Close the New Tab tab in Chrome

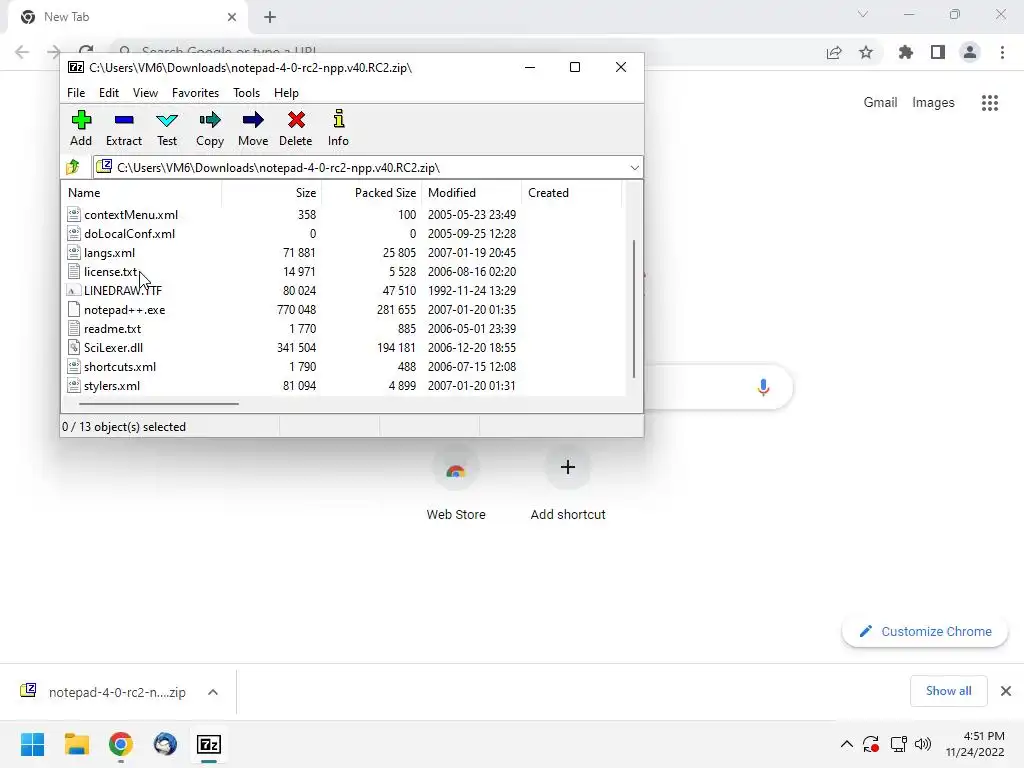tap(232, 17)
